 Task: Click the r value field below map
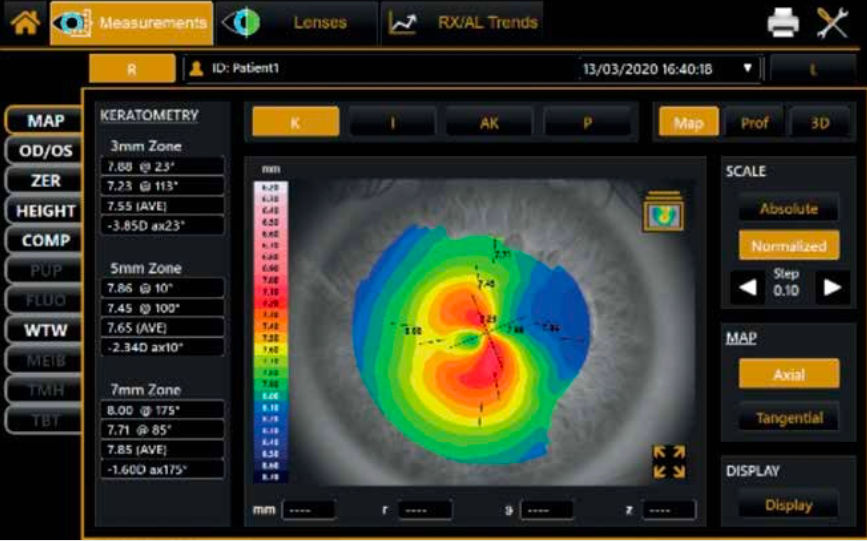pyautogui.click(x=425, y=509)
